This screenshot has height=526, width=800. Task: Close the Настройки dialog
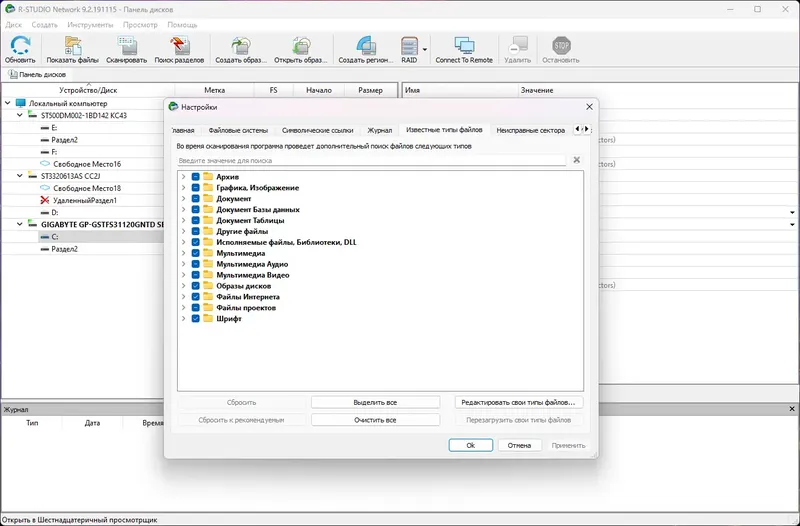[589, 107]
